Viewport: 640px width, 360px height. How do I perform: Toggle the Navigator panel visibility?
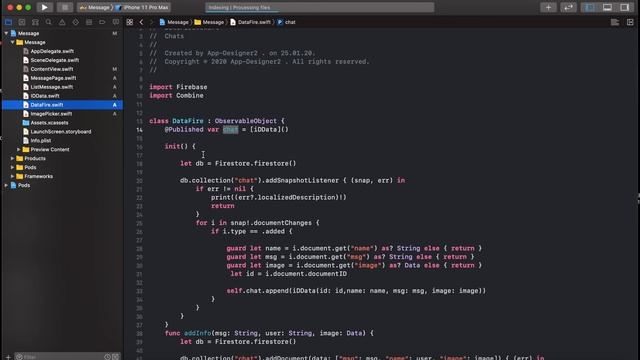click(589, 7)
